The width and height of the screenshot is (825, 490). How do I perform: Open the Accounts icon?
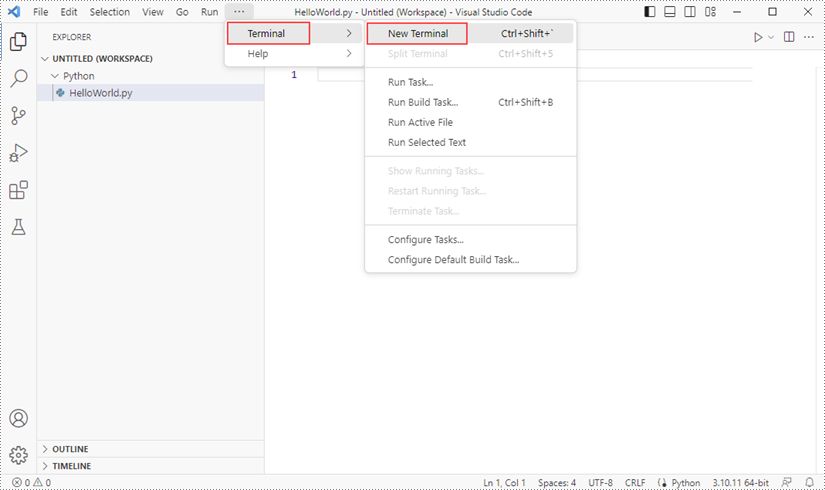click(18, 418)
